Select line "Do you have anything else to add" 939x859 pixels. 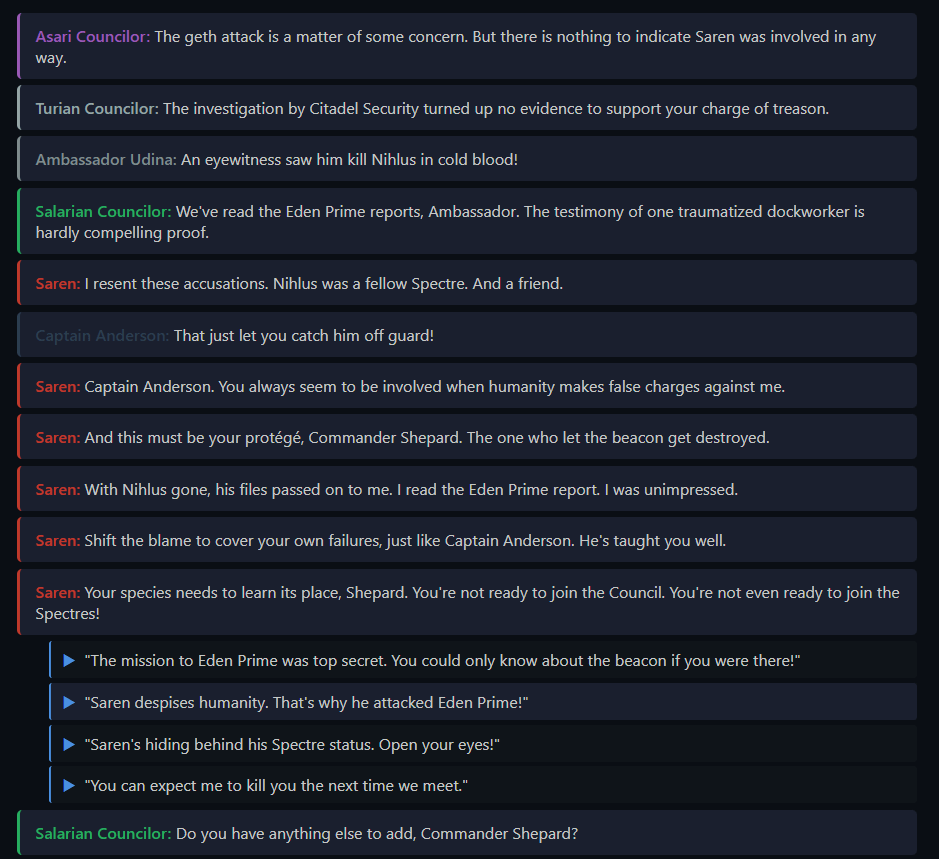click(x=375, y=833)
